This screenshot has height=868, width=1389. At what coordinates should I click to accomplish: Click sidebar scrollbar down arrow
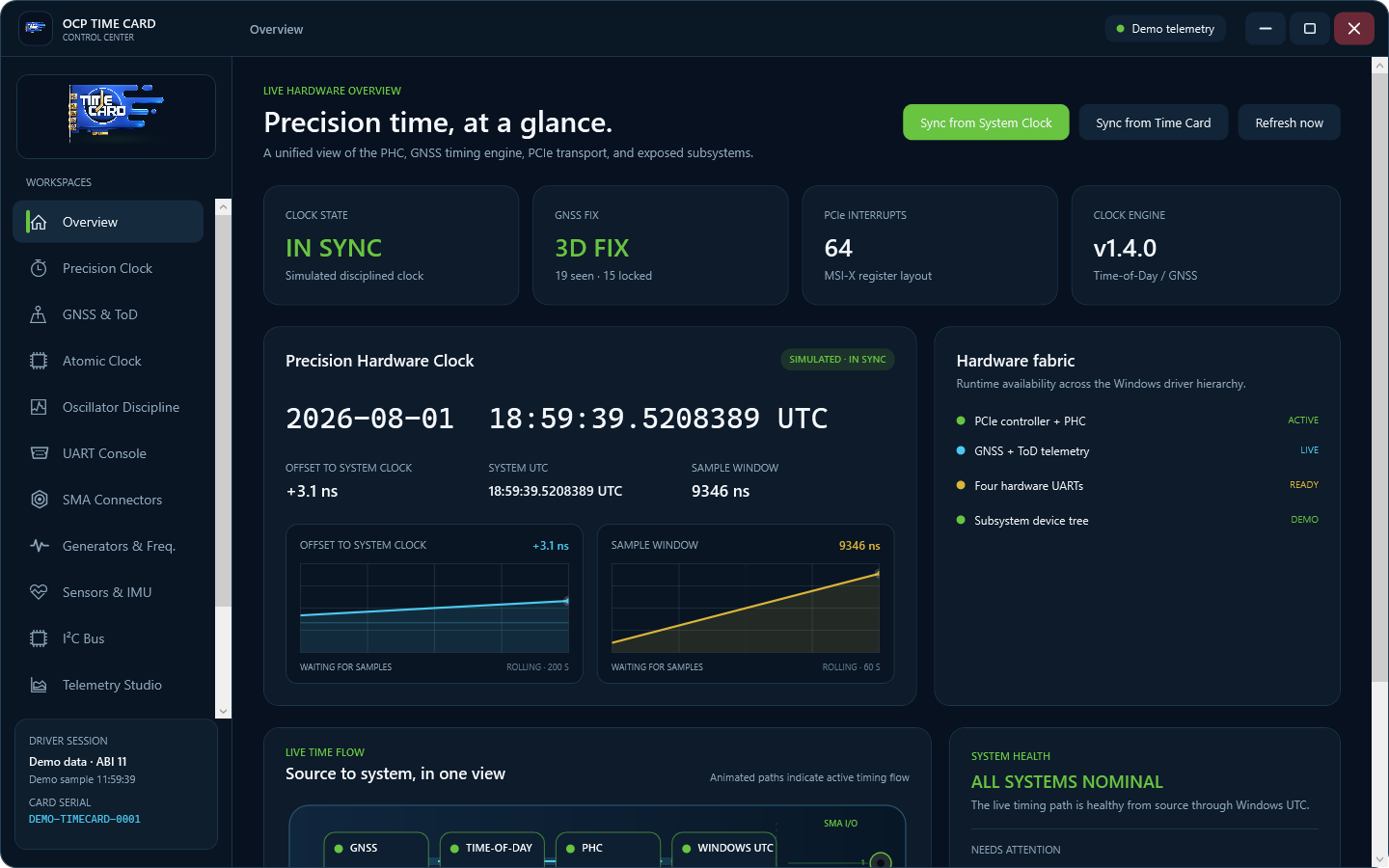coord(224,712)
